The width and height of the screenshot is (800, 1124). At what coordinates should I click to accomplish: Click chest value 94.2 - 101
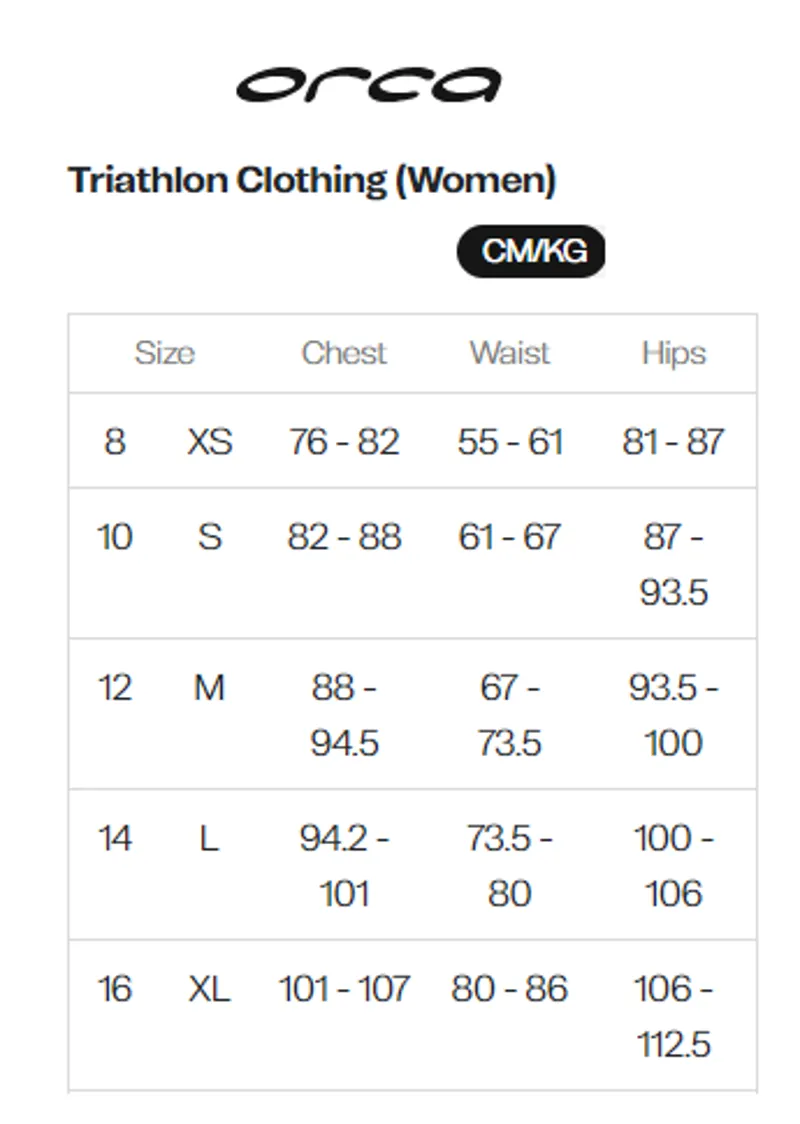pyautogui.click(x=344, y=866)
